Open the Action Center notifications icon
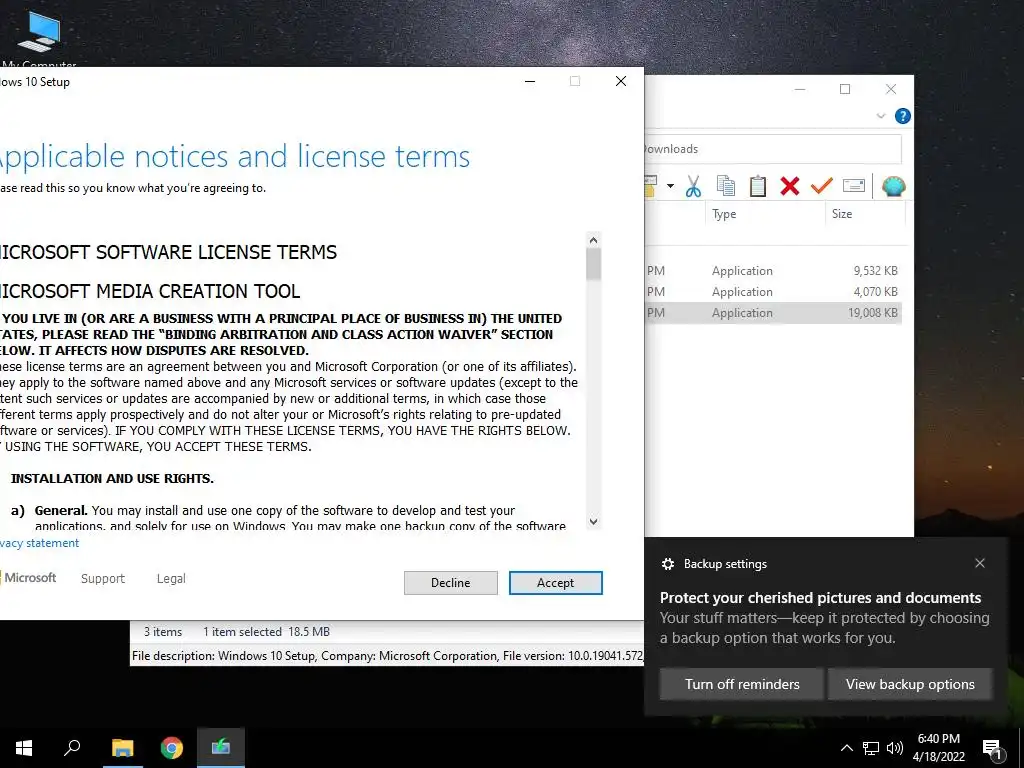The image size is (1024, 768). point(992,749)
